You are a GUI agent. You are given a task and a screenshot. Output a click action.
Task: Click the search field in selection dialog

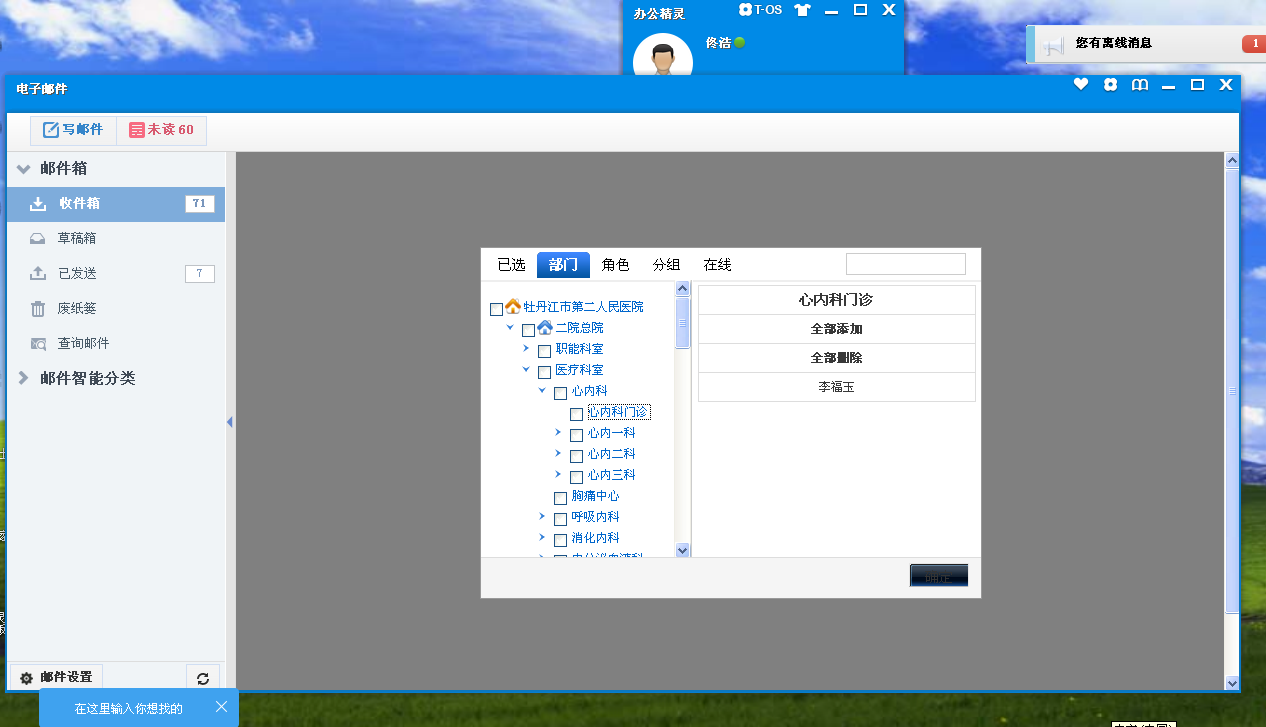pyautogui.click(x=905, y=264)
